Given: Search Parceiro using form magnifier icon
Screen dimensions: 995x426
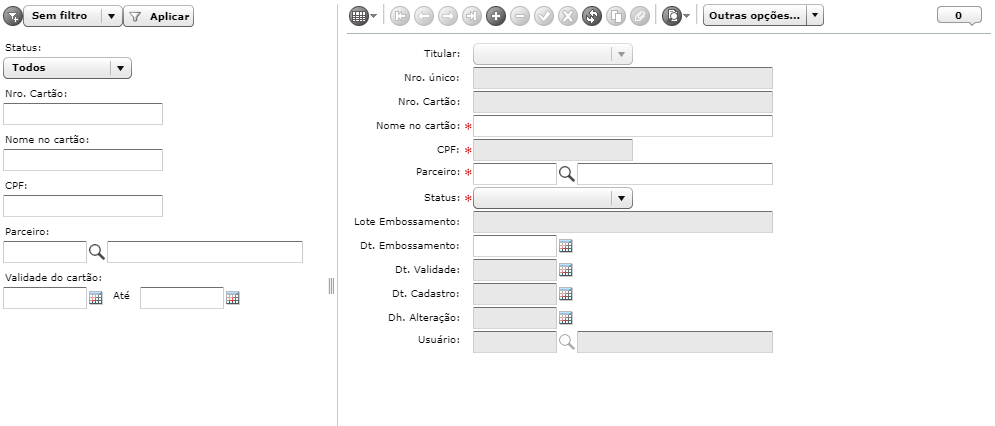Looking at the screenshot, I should pyautogui.click(x=567, y=174).
